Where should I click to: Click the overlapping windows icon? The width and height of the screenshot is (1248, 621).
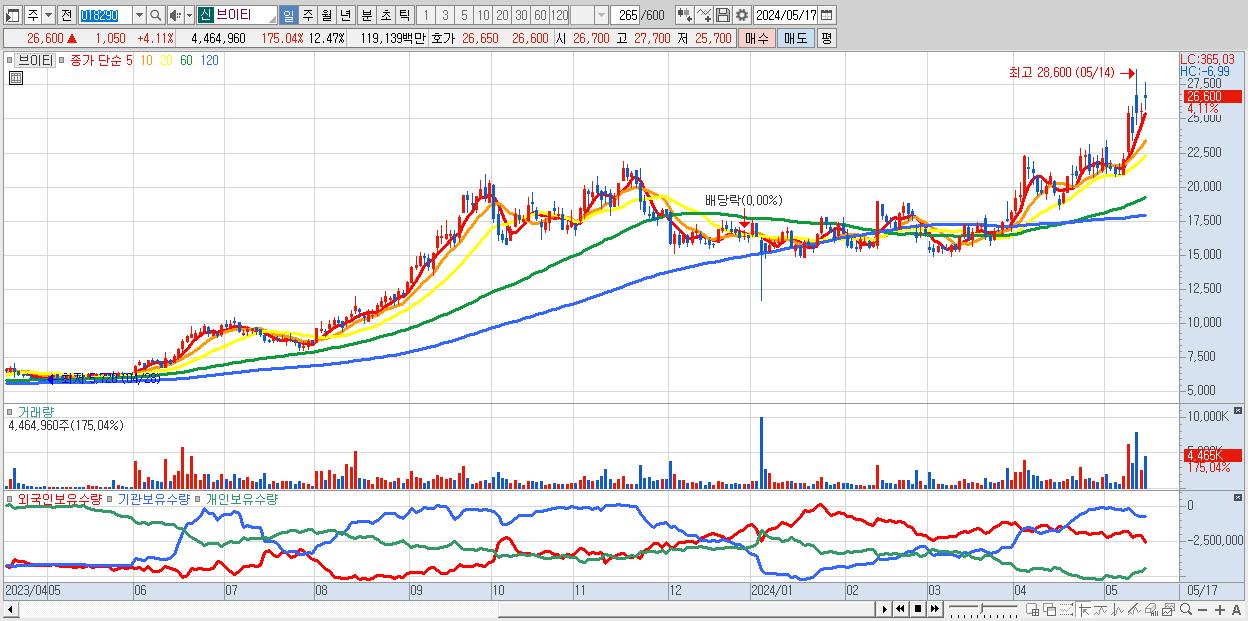[1049, 610]
